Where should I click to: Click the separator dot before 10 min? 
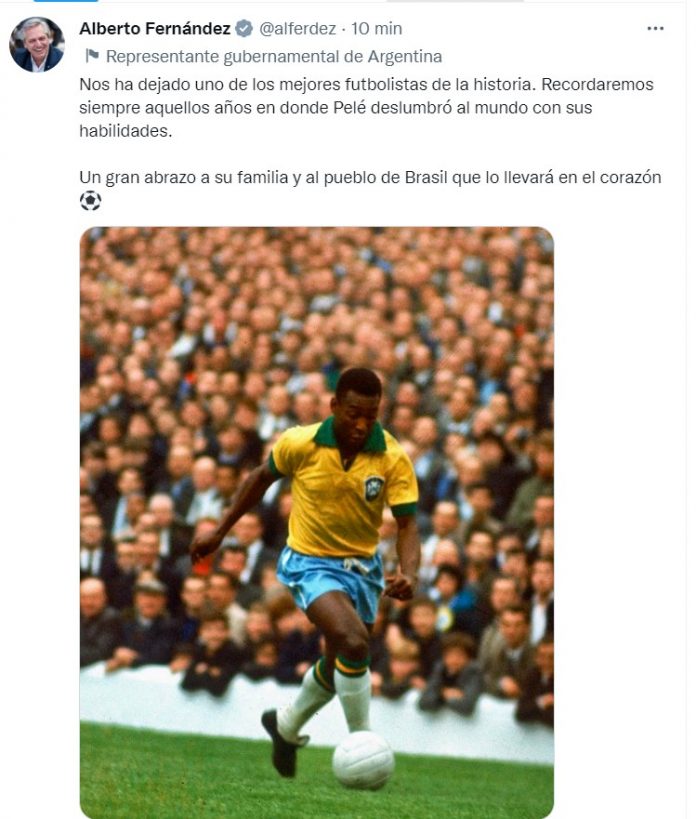(x=344, y=29)
